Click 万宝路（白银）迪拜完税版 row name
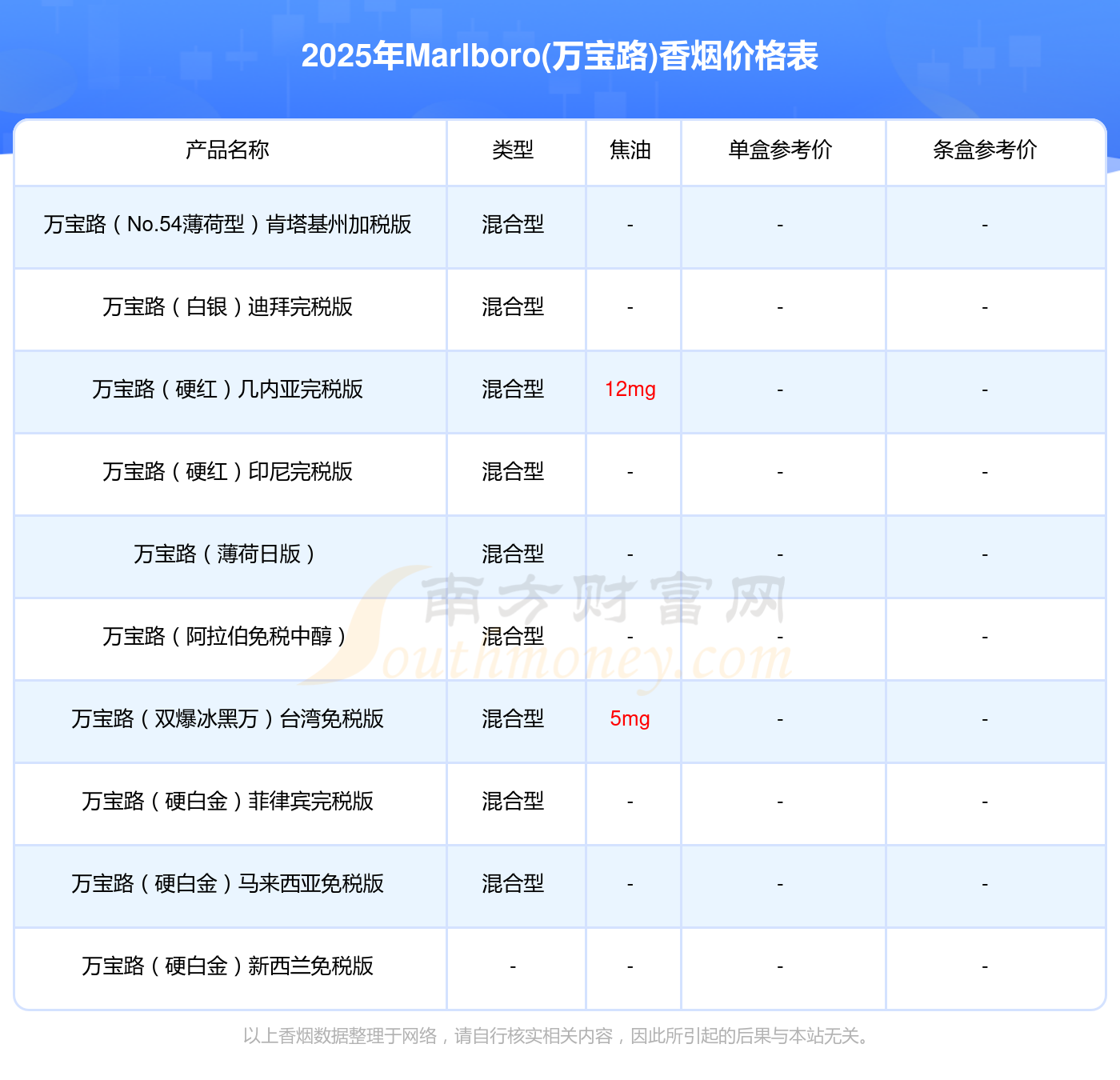Screen dimensions: 1120x1080 click(x=227, y=306)
